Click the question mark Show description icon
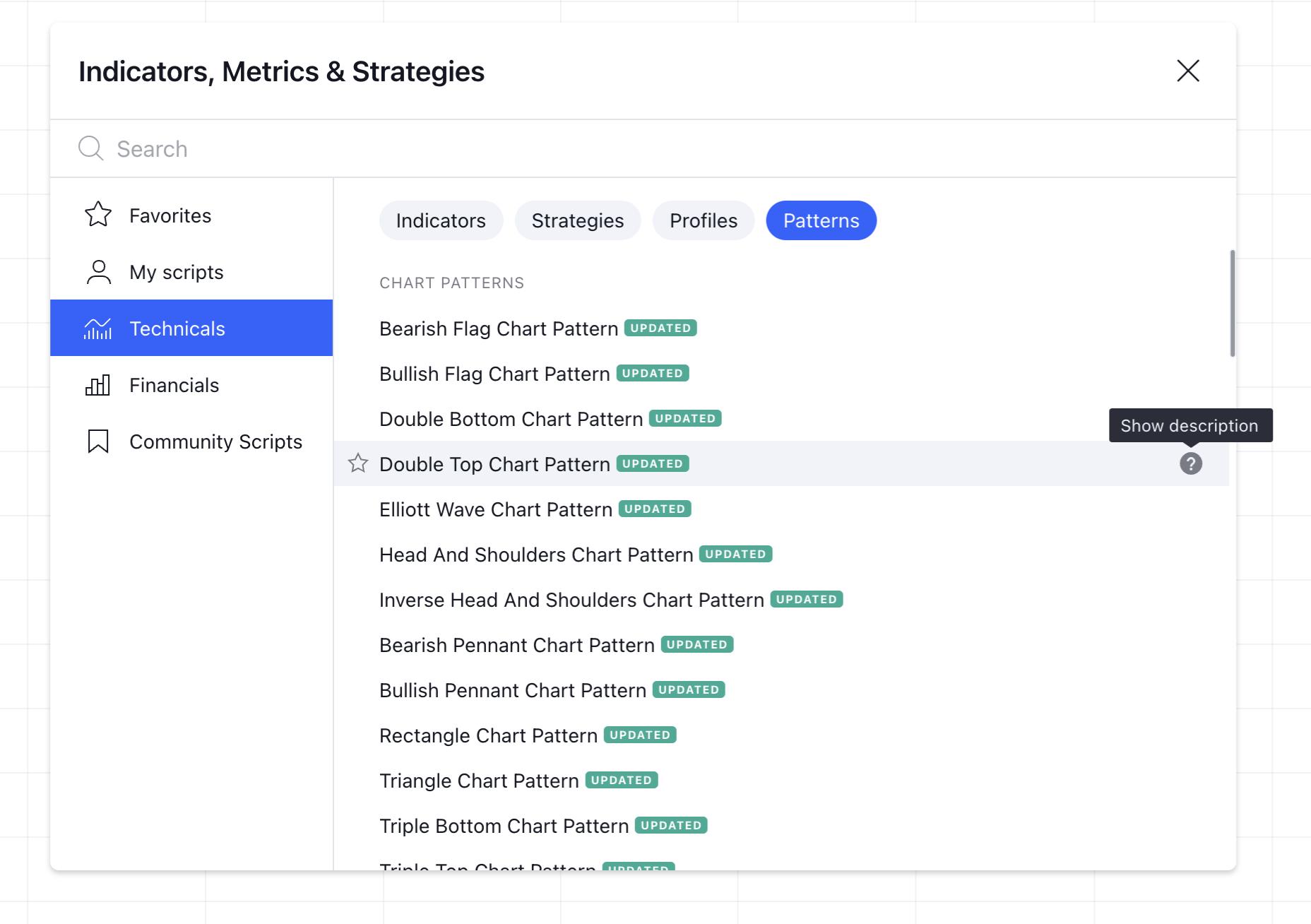 1191,463
